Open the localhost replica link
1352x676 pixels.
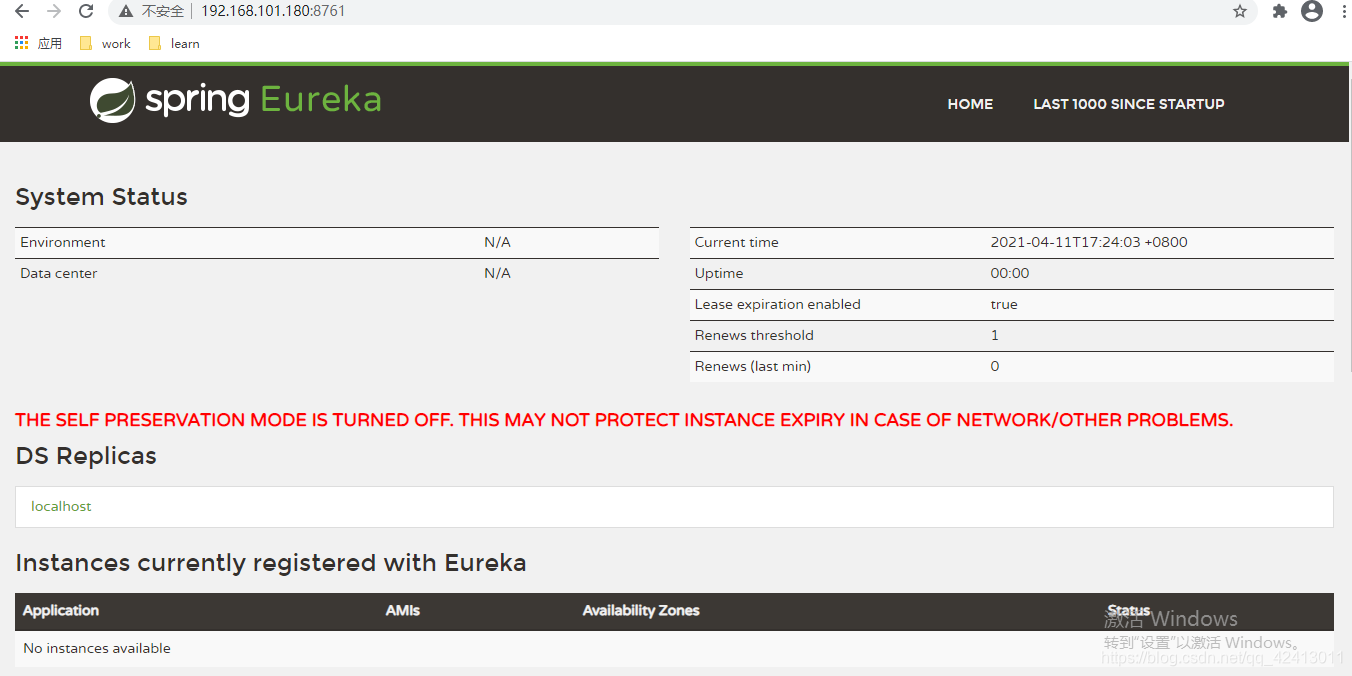point(61,506)
